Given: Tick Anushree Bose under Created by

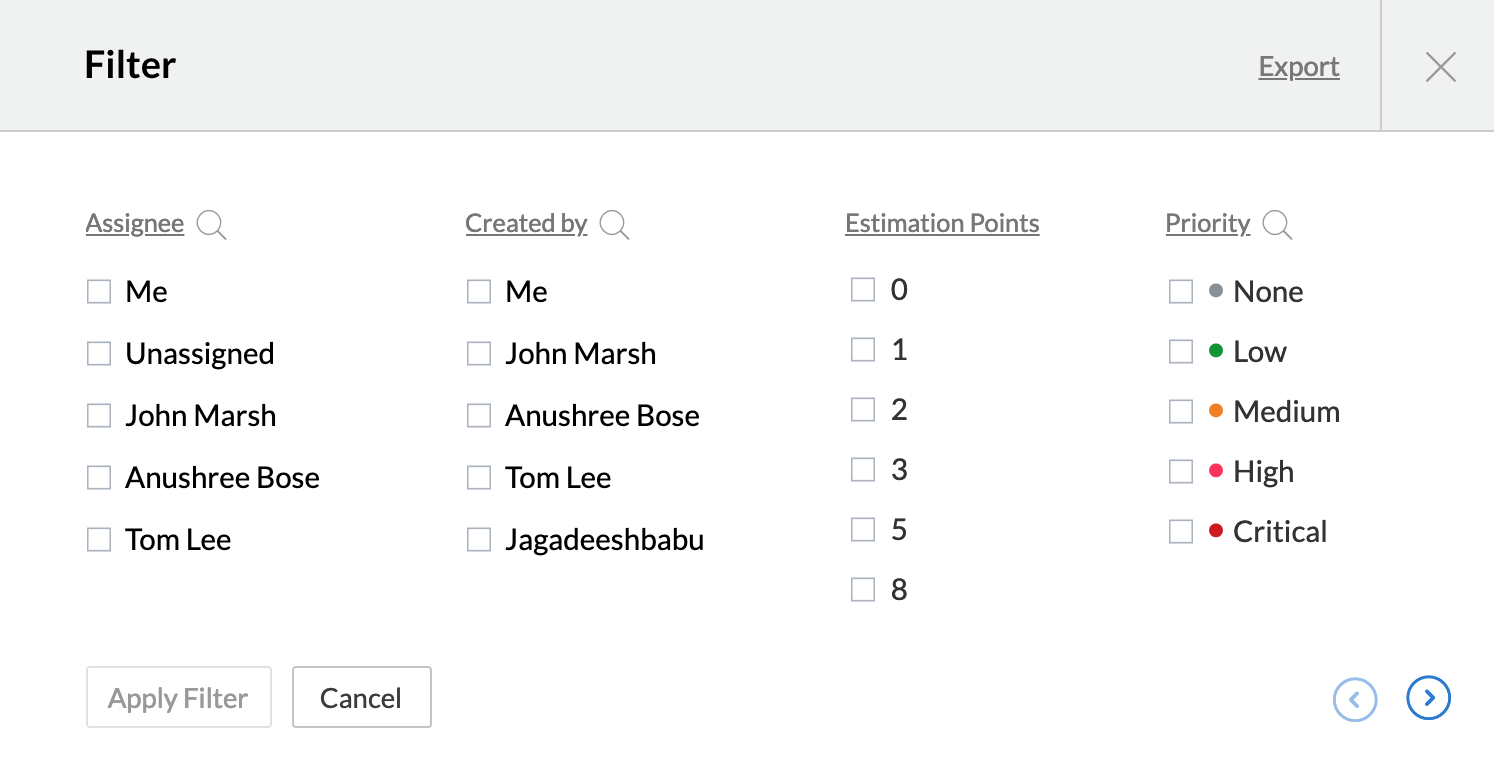Looking at the screenshot, I should (x=479, y=416).
